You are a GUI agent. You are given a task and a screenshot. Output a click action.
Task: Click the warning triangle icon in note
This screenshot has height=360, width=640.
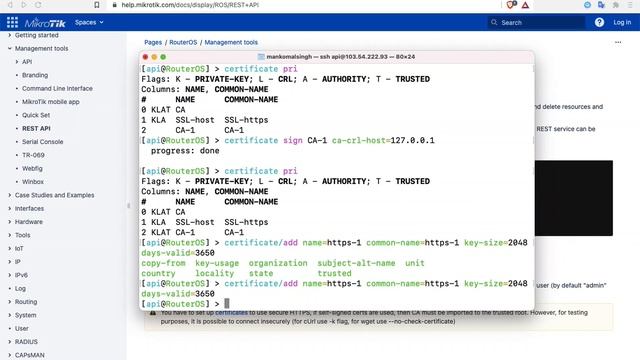tap(153, 313)
